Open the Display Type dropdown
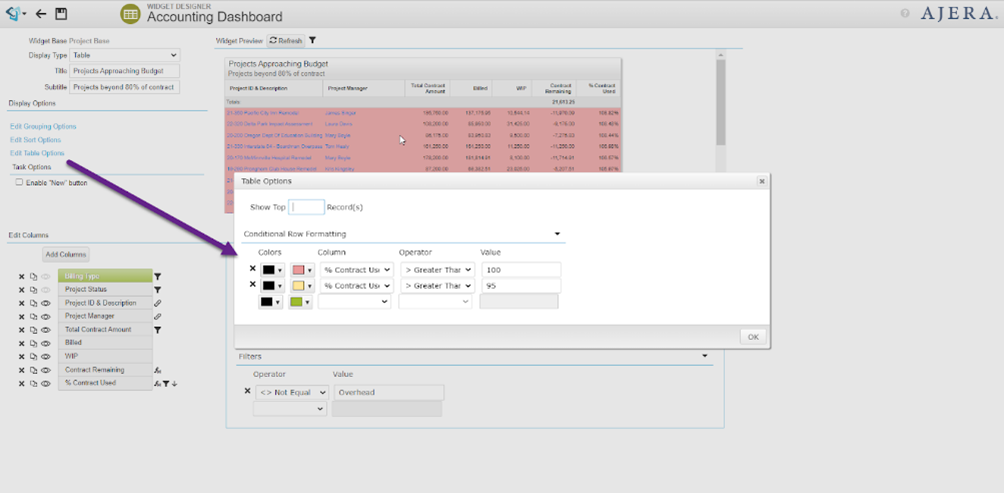The image size is (1004, 493). [x=124, y=56]
